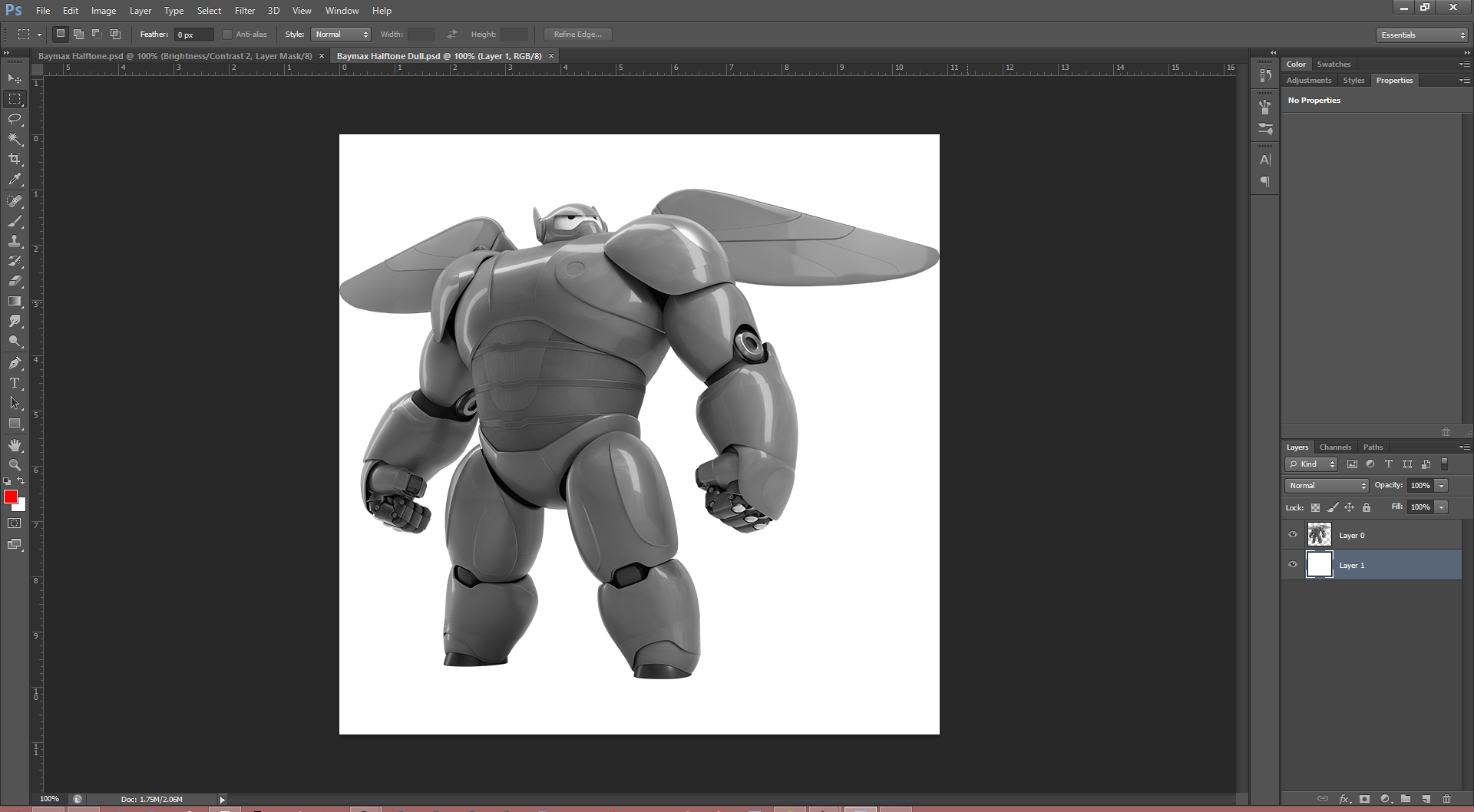
Task: Toggle layer filtering on/off switch
Action: (x=1444, y=464)
